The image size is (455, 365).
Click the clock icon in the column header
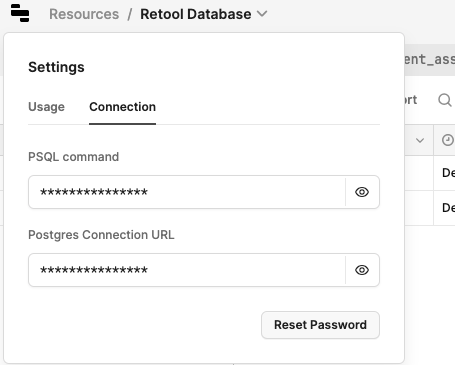(x=448, y=140)
